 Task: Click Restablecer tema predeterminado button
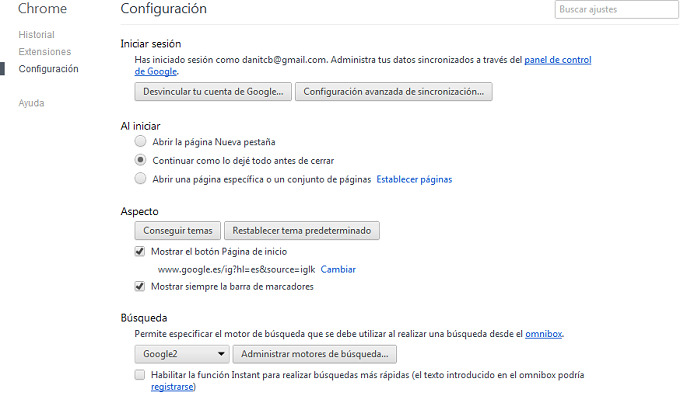pyautogui.click(x=302, y=230)
